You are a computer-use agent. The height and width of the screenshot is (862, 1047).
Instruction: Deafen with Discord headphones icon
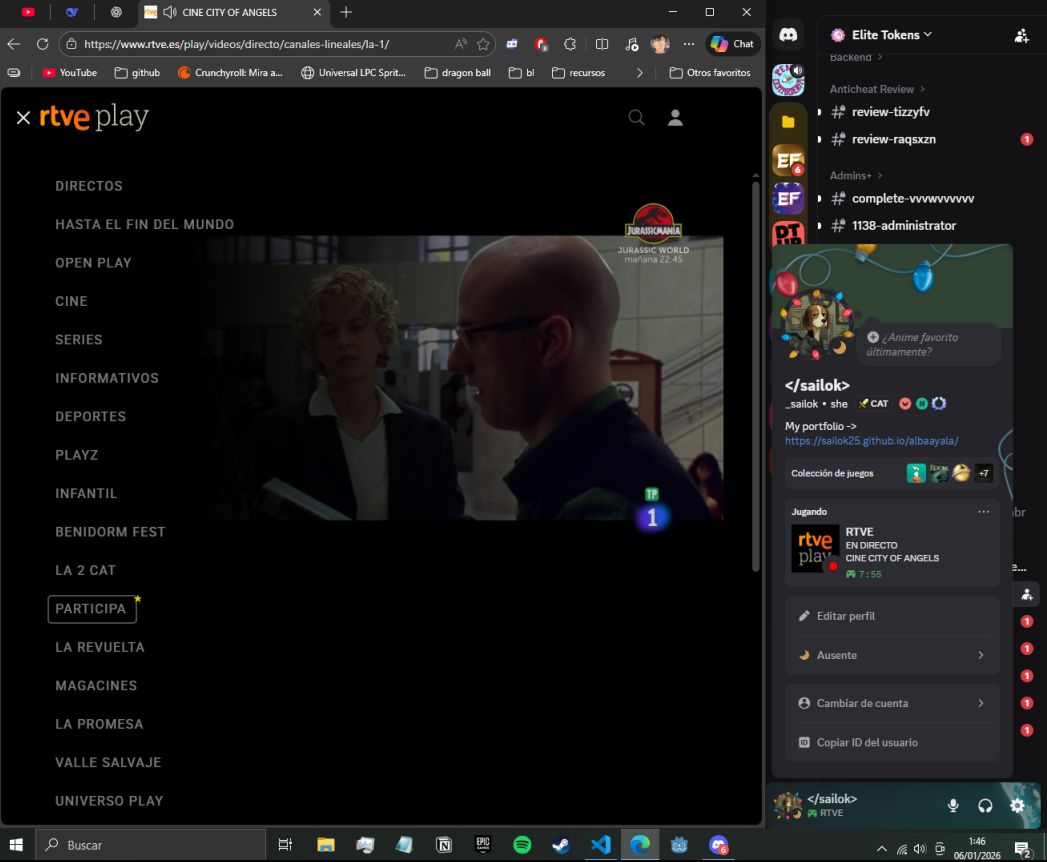click(x=985, y=806)
